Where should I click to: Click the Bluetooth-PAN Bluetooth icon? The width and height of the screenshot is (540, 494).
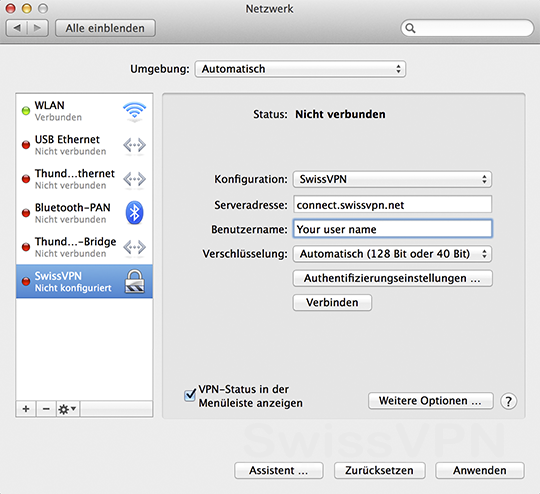134,213
